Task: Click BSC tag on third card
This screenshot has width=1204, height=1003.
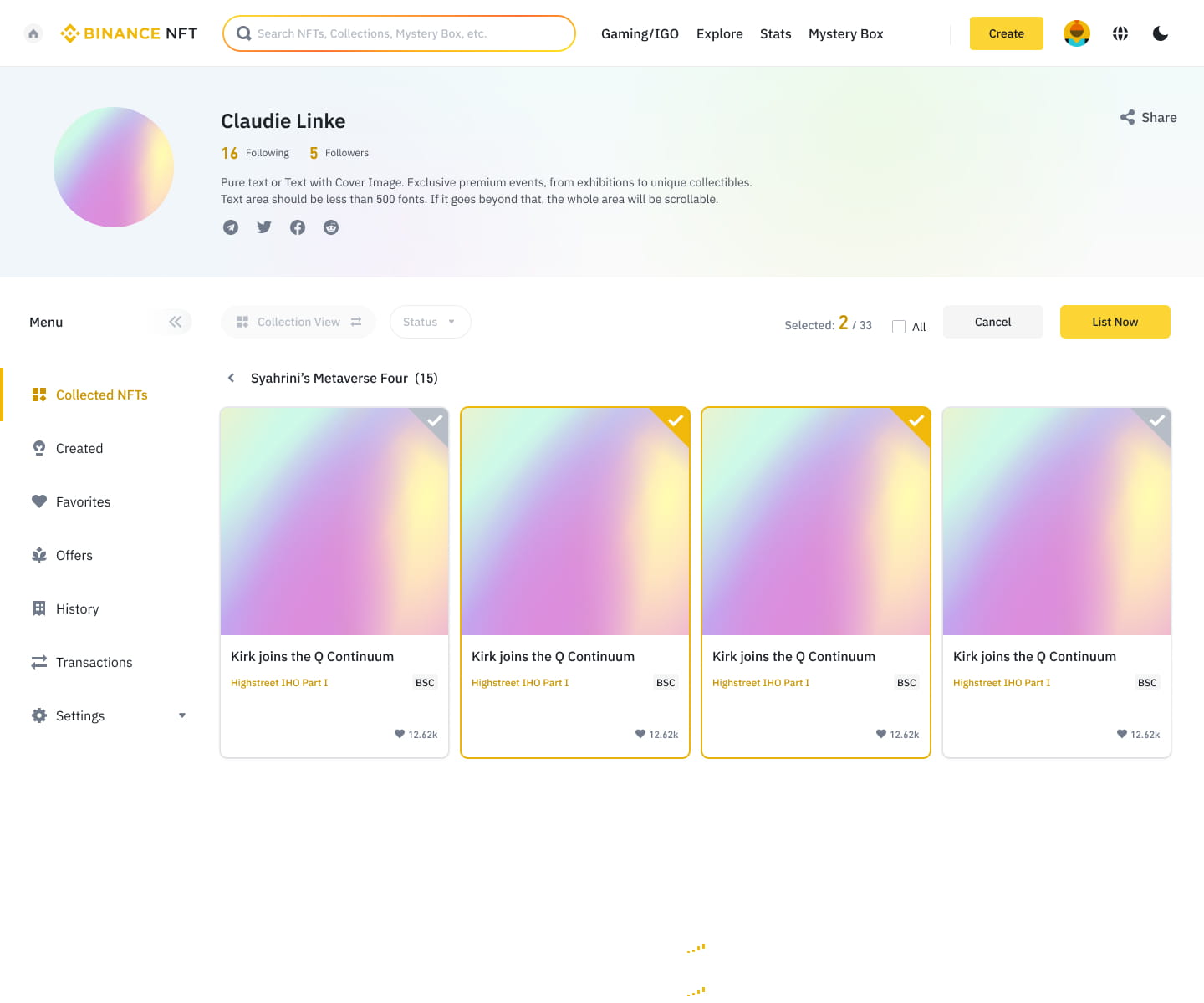Action: [x=906, y=683]
